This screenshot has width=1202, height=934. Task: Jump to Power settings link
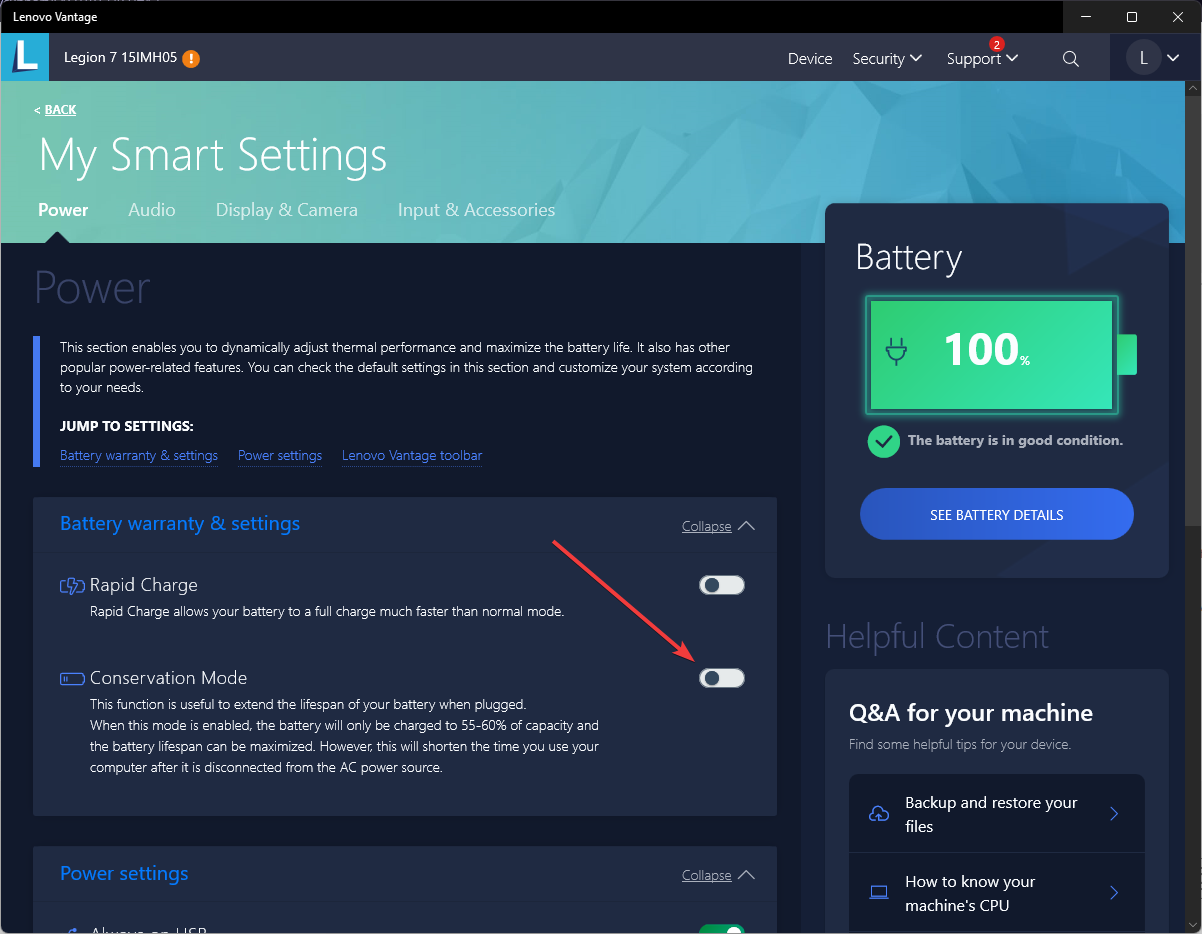[280, 456]
